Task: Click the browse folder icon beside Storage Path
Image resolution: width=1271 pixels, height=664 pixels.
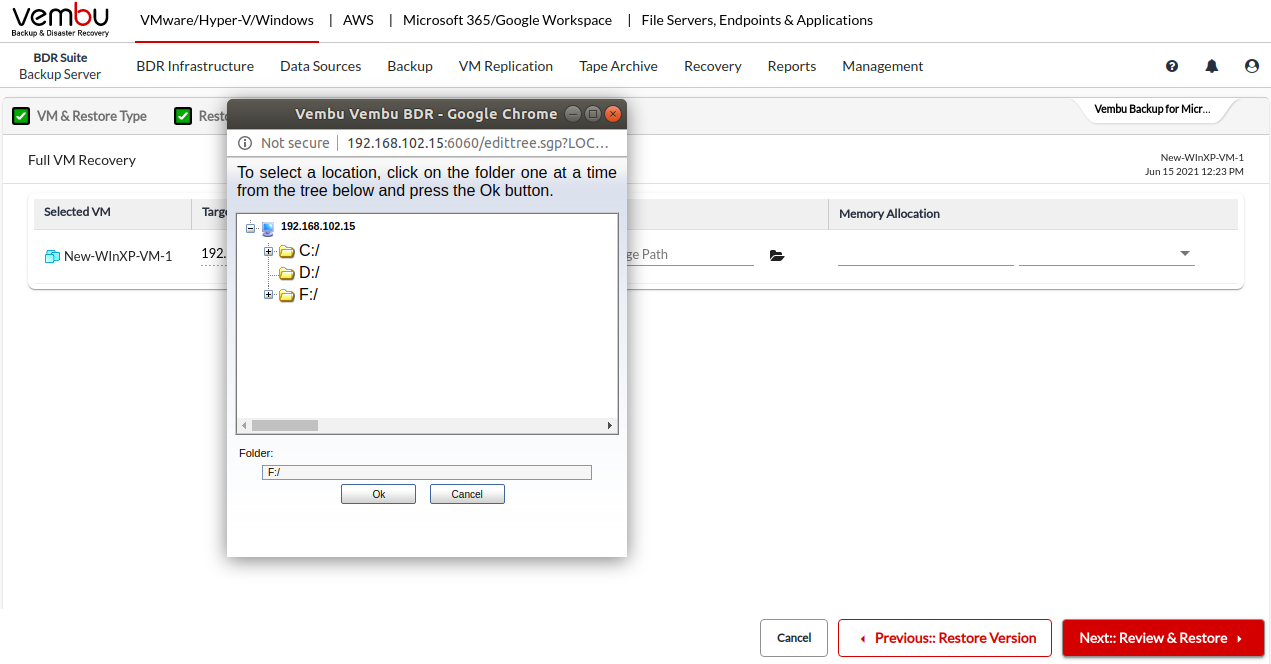Action: 777,255
